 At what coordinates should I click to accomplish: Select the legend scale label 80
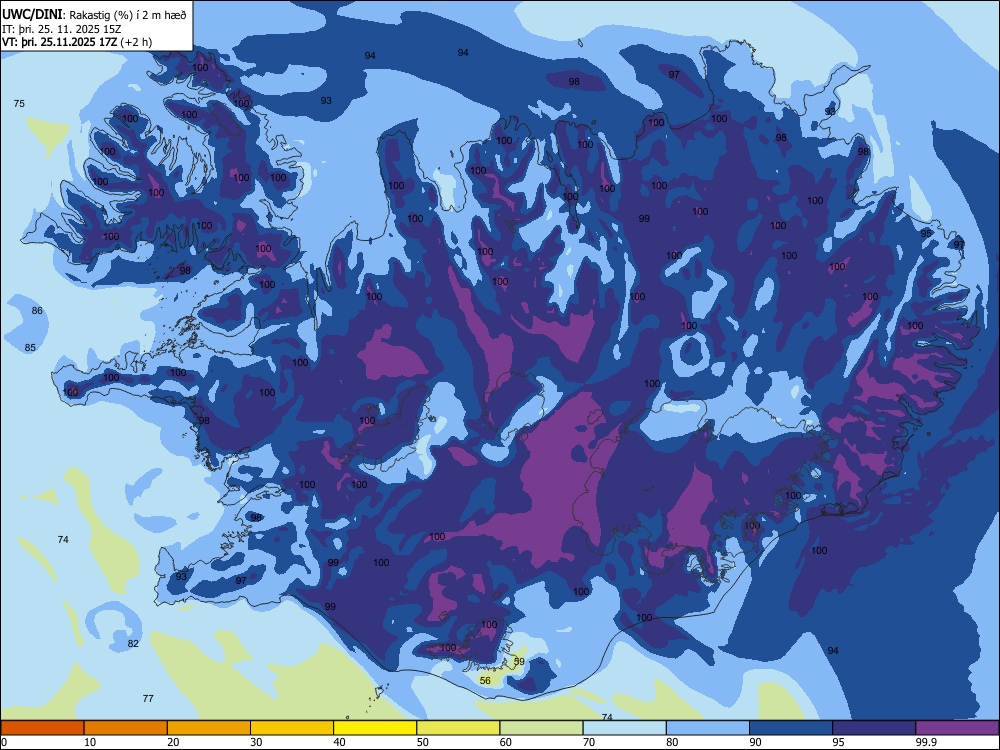pos(672,742)
